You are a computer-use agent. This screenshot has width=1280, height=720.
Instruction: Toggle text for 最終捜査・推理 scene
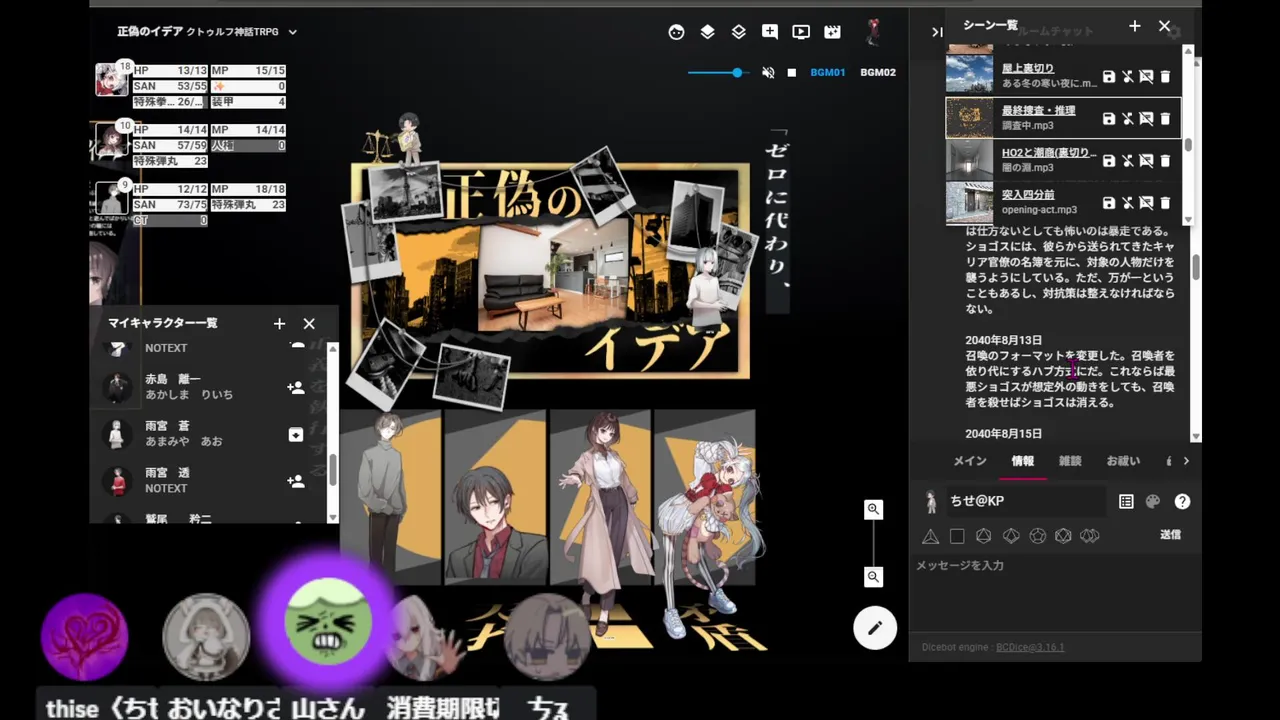(x=1147, y=119)
